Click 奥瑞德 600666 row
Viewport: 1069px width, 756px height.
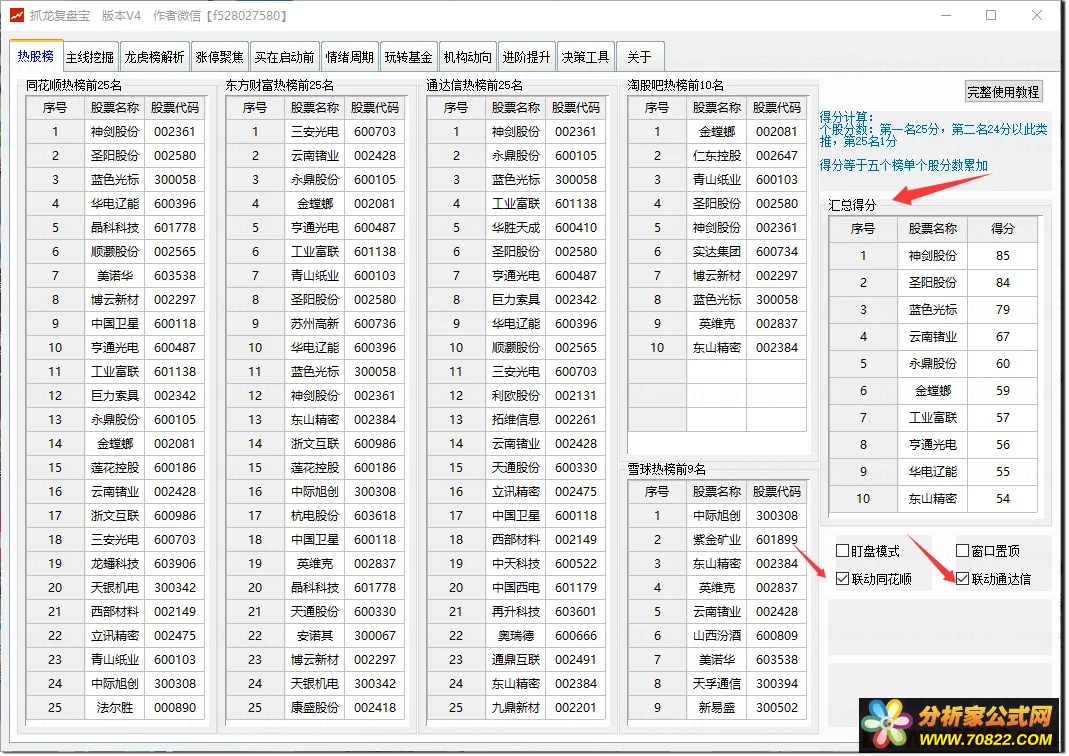click(x=516, y=635)
